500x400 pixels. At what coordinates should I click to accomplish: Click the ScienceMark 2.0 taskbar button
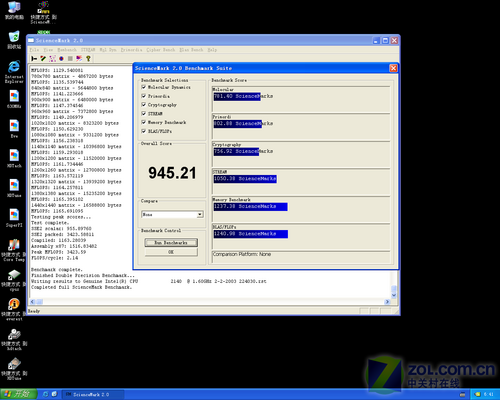click(93, 394)
